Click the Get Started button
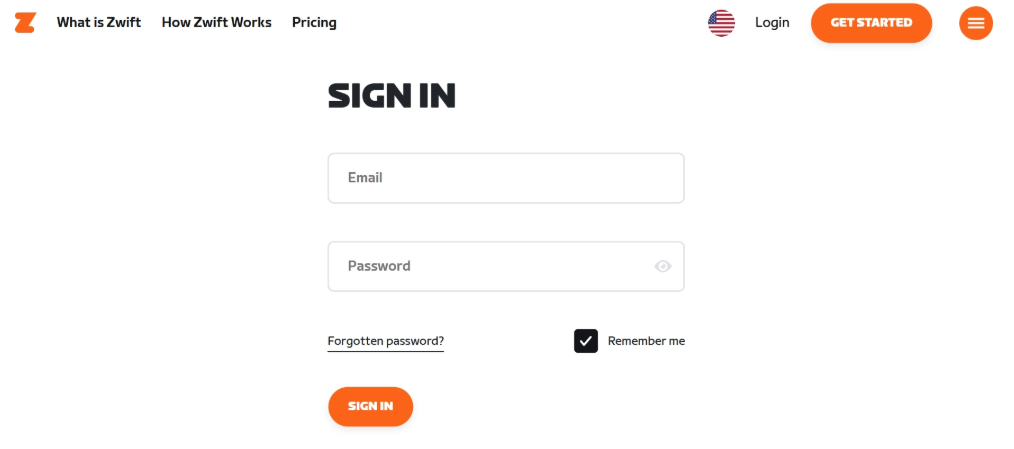 [x=872, y=23]
